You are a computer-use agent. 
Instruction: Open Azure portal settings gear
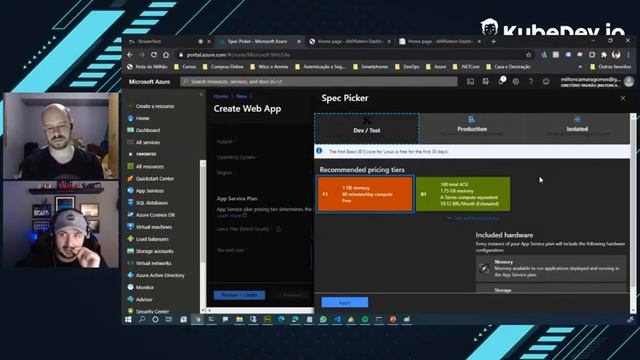[x=516, y=82]
